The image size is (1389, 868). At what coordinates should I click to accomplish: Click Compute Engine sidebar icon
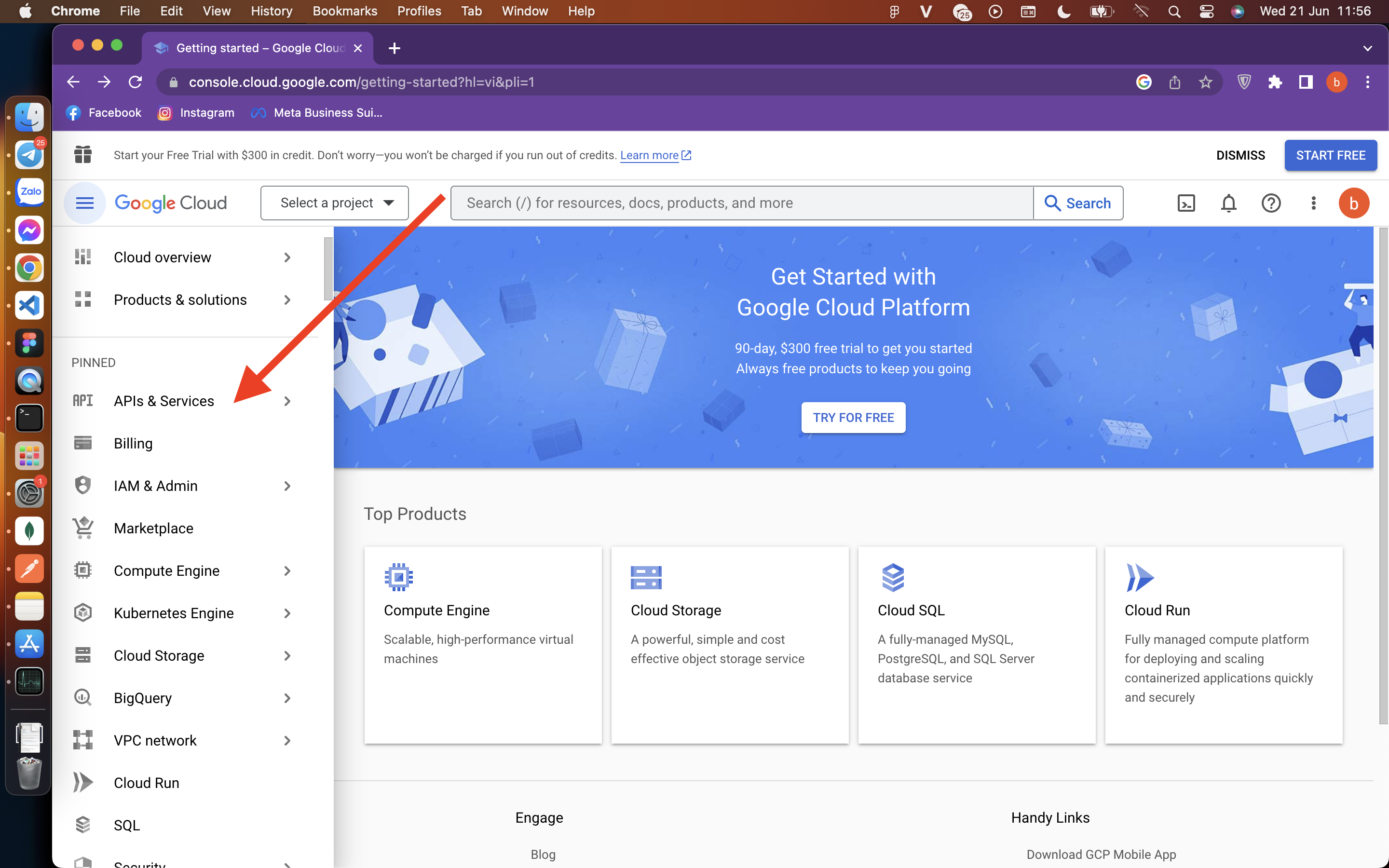tap(82, 570)
